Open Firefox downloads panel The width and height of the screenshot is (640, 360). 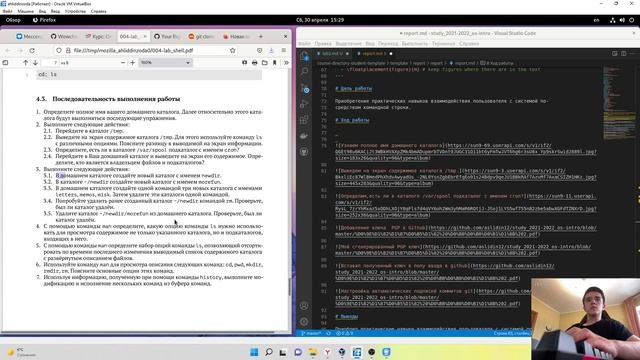pos(271,50)
